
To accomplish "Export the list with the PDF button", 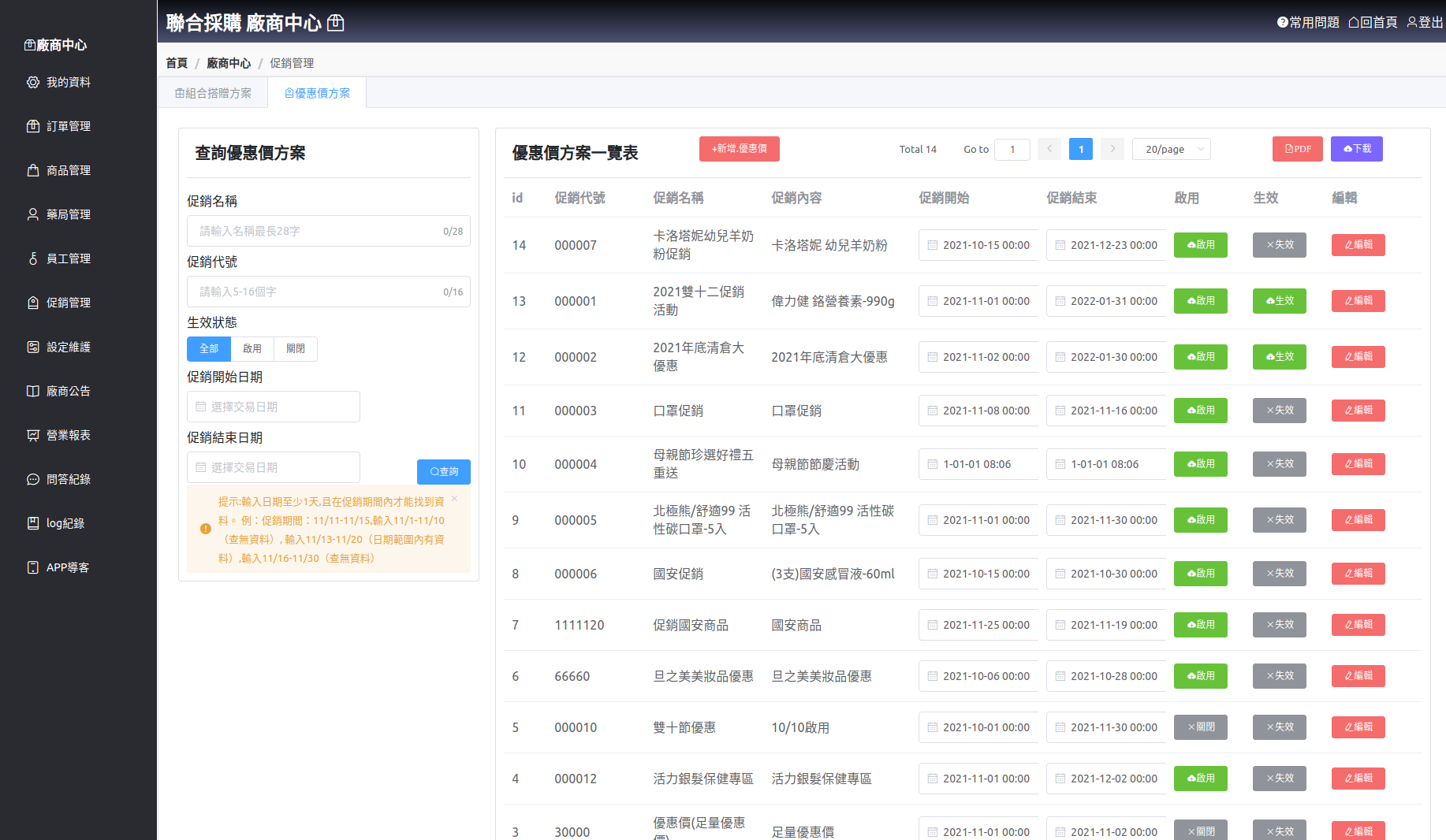I will (1297, 149).
